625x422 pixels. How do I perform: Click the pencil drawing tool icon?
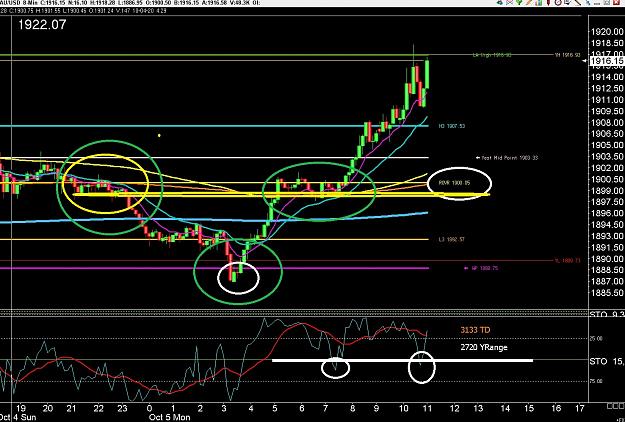pyautogui.click(x=529, y=2)
